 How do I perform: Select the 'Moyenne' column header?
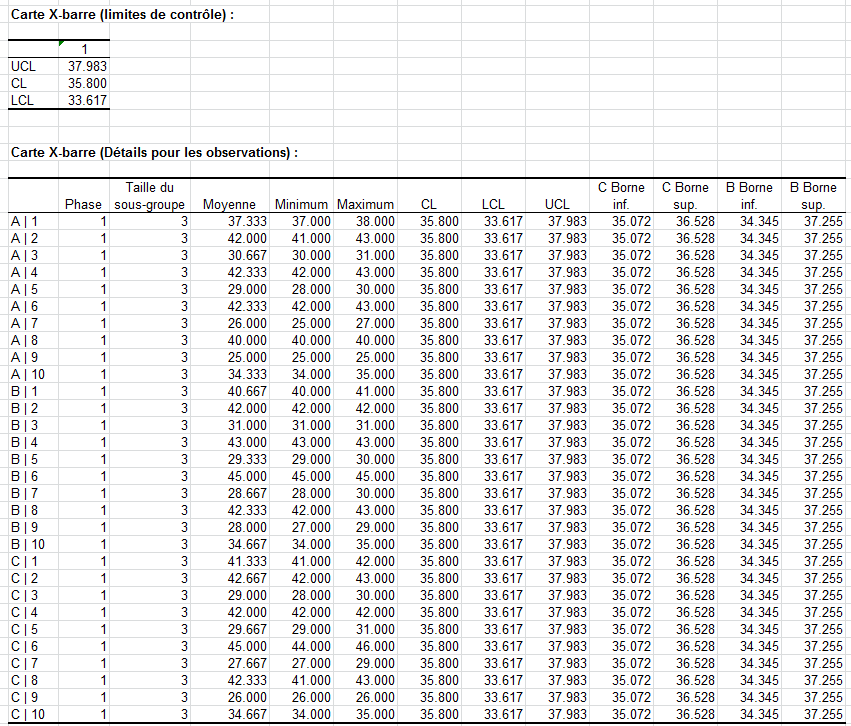click(229, 204)
